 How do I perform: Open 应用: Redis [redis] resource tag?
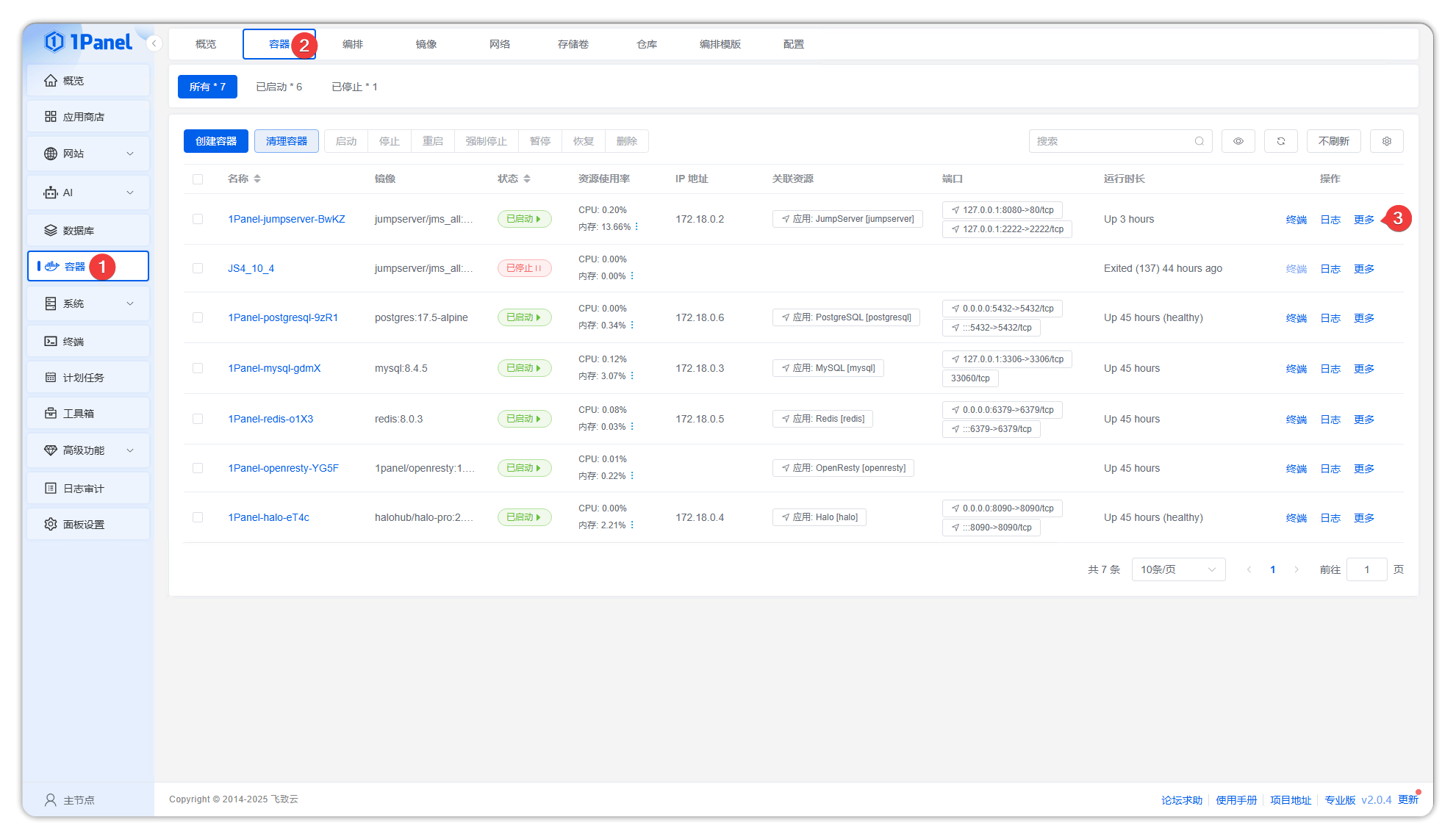(x=822, y=419)
